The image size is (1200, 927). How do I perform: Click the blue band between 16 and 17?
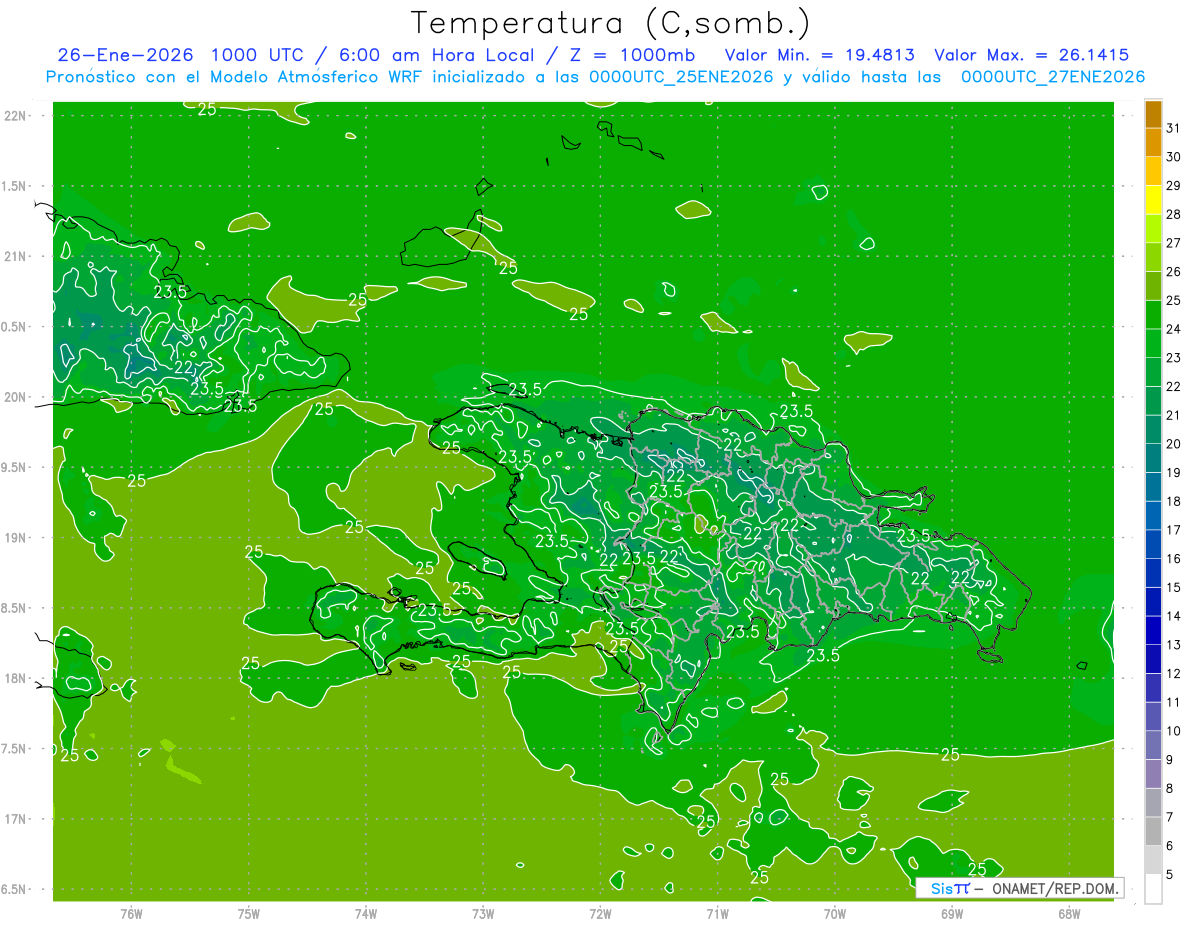pos(1153,544)
